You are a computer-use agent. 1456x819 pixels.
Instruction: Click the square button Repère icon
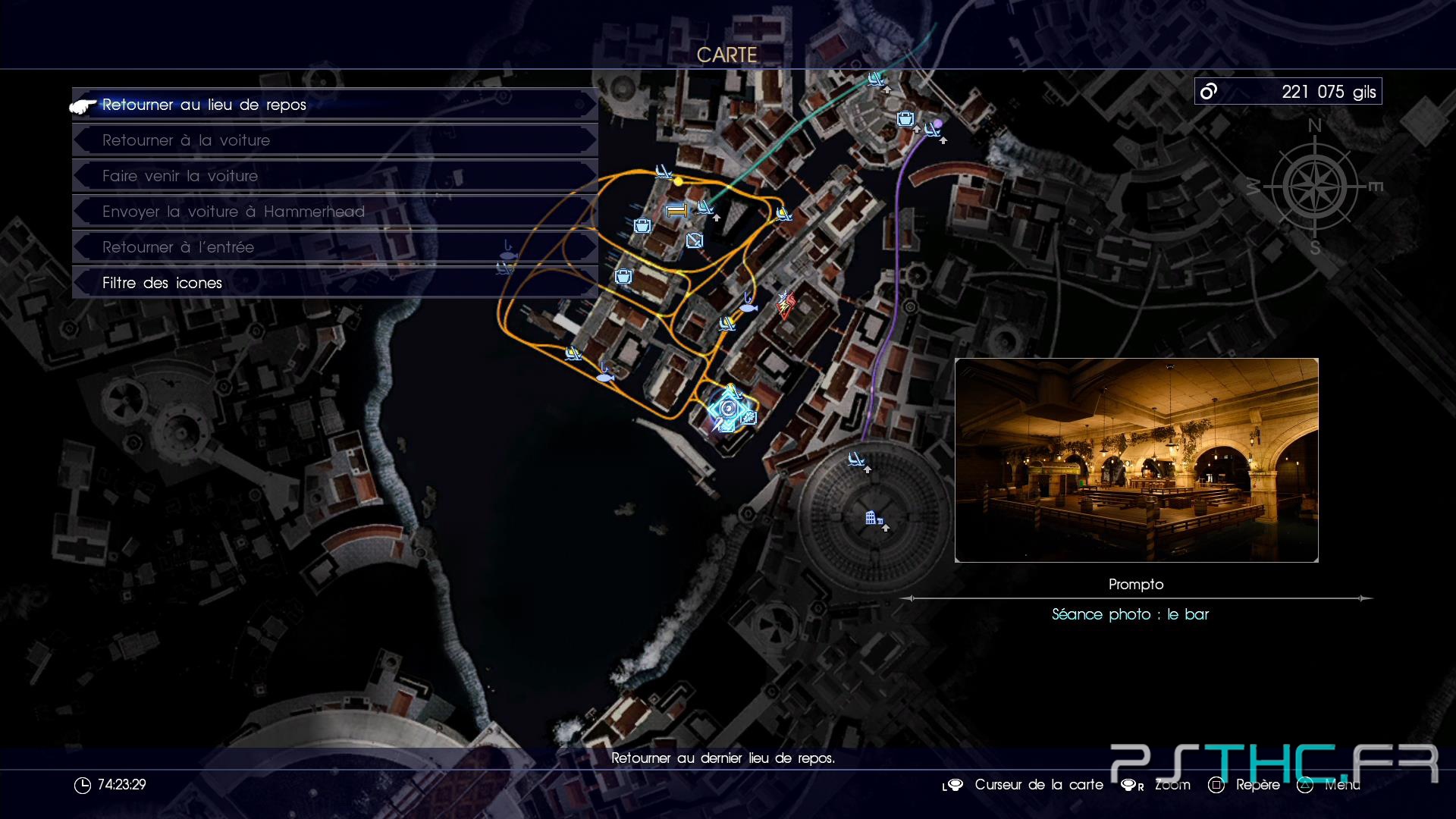coord(1216,785)
